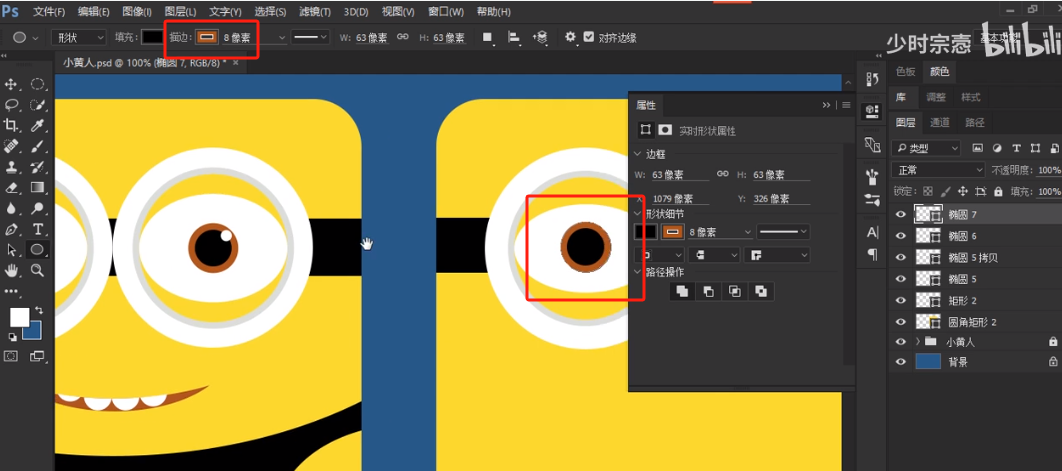
Task: Select the Eyedropper tool
Action: (38, 125)
